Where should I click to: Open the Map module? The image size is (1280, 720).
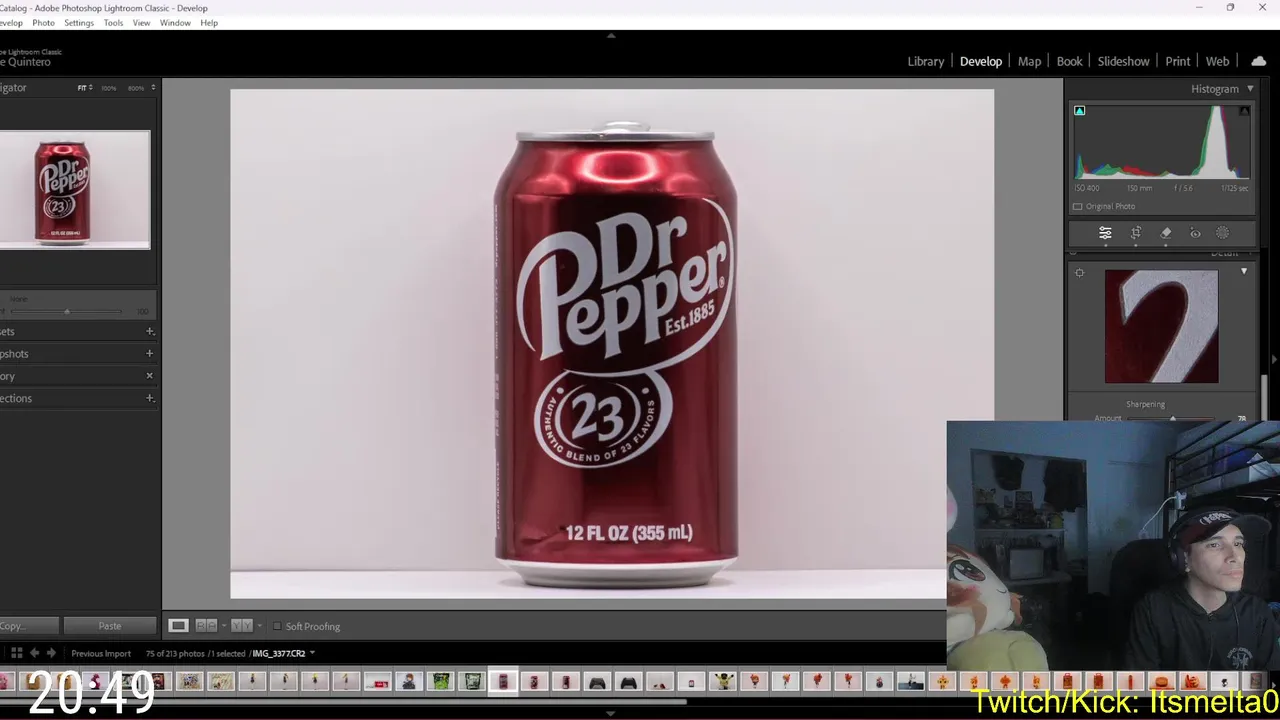(1029, 61)
